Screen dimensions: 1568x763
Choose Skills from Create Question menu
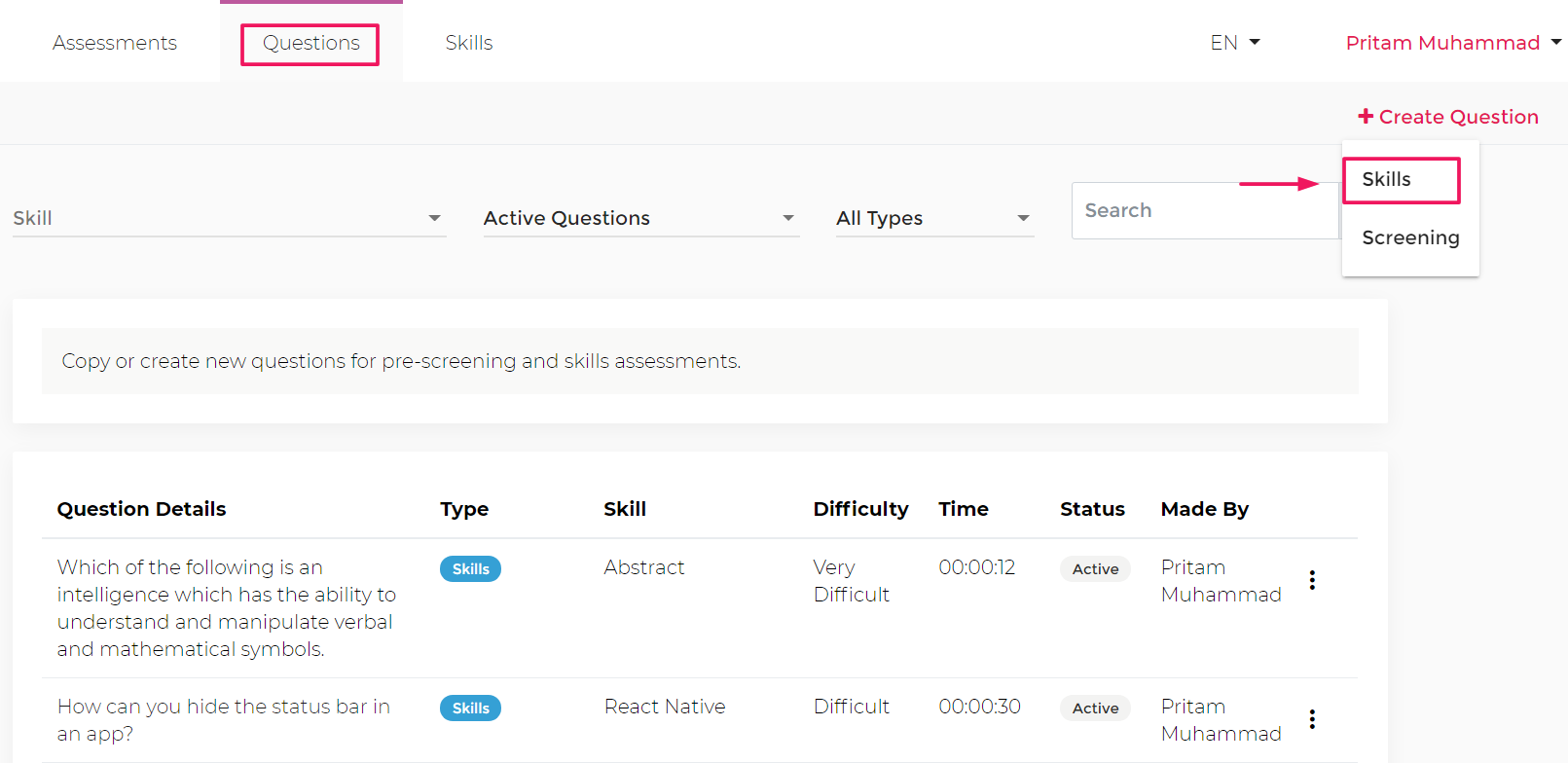click(1387, 180)
